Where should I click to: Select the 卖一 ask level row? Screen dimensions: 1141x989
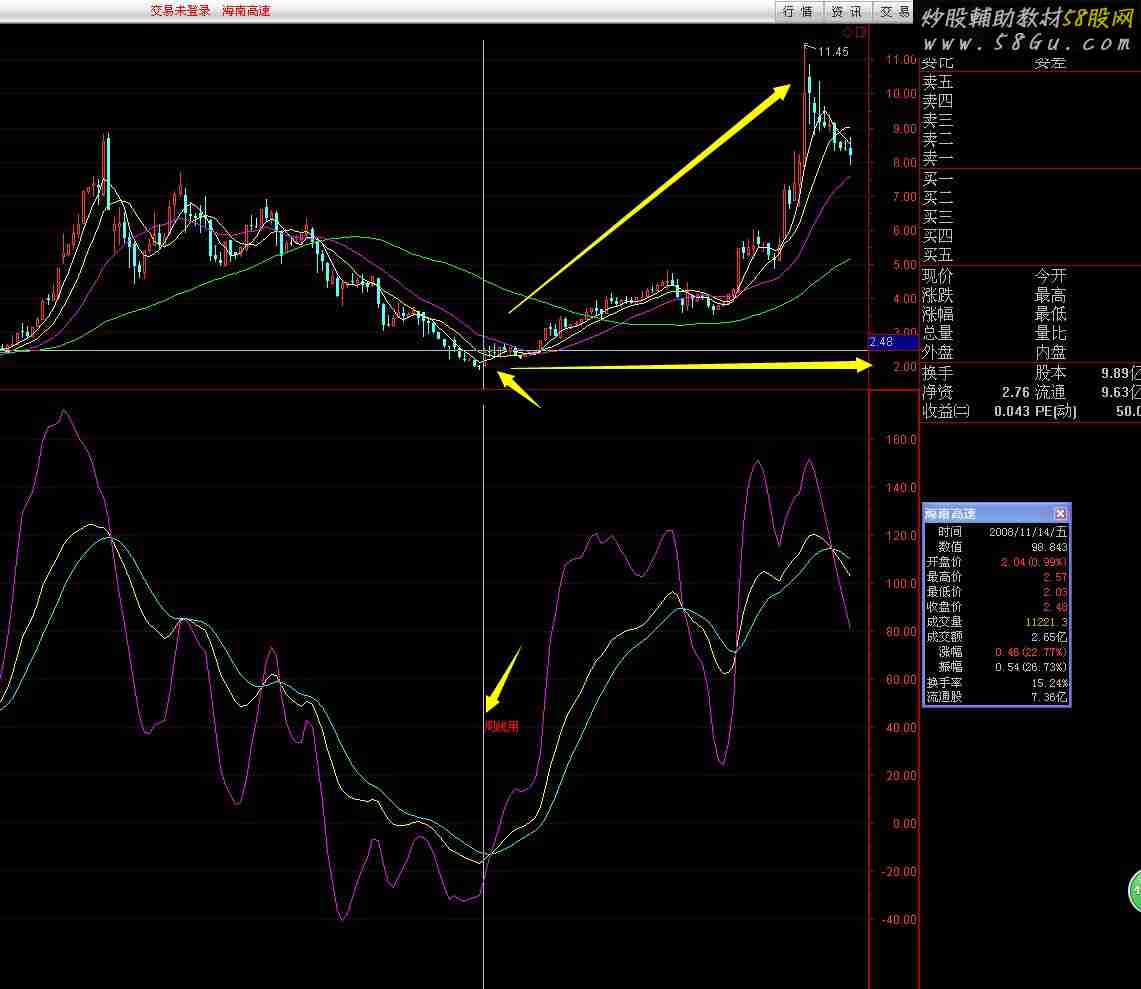point(938,158)
